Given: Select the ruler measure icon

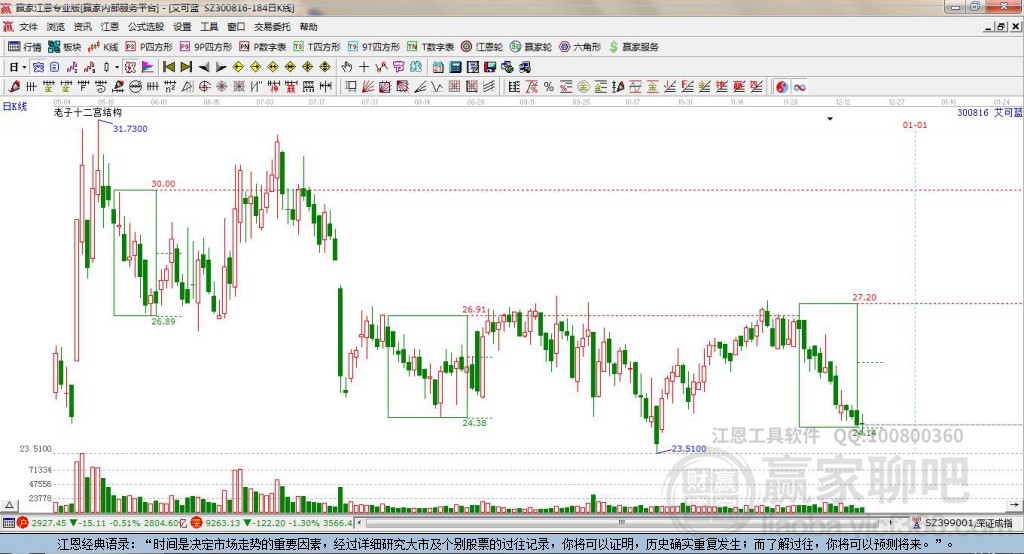Looking at the screenshot, I should click(x=515, y=87).
